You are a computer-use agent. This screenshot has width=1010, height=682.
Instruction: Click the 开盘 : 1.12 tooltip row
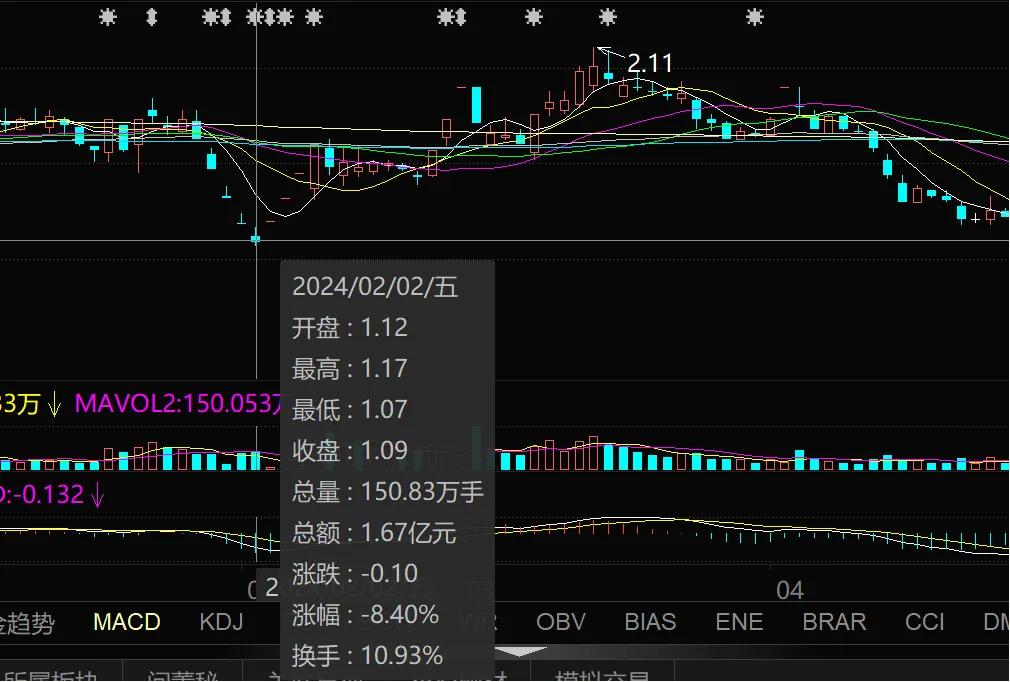pos(350,328)
